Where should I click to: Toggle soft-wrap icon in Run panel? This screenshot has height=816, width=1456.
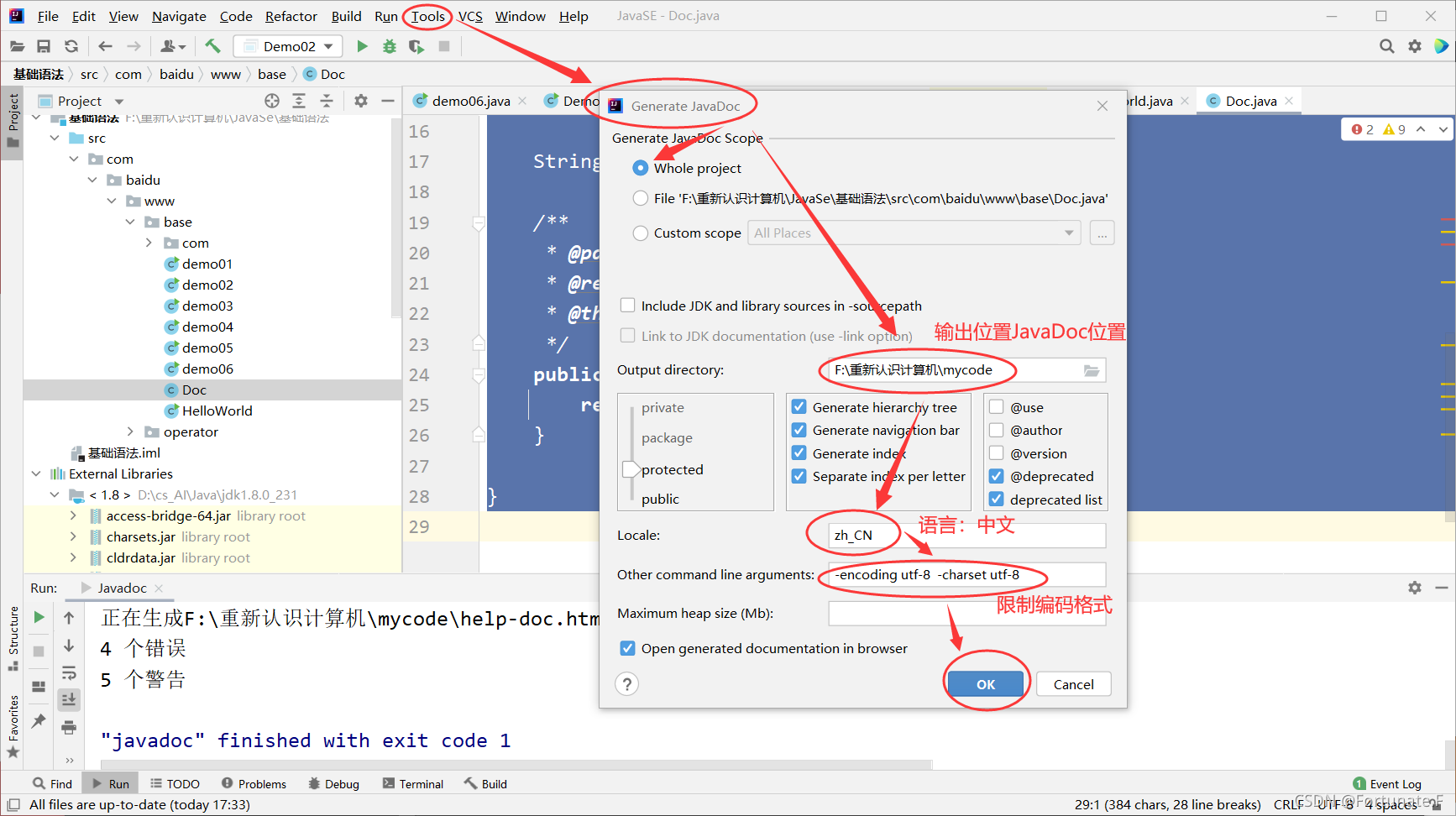[69, 672]
